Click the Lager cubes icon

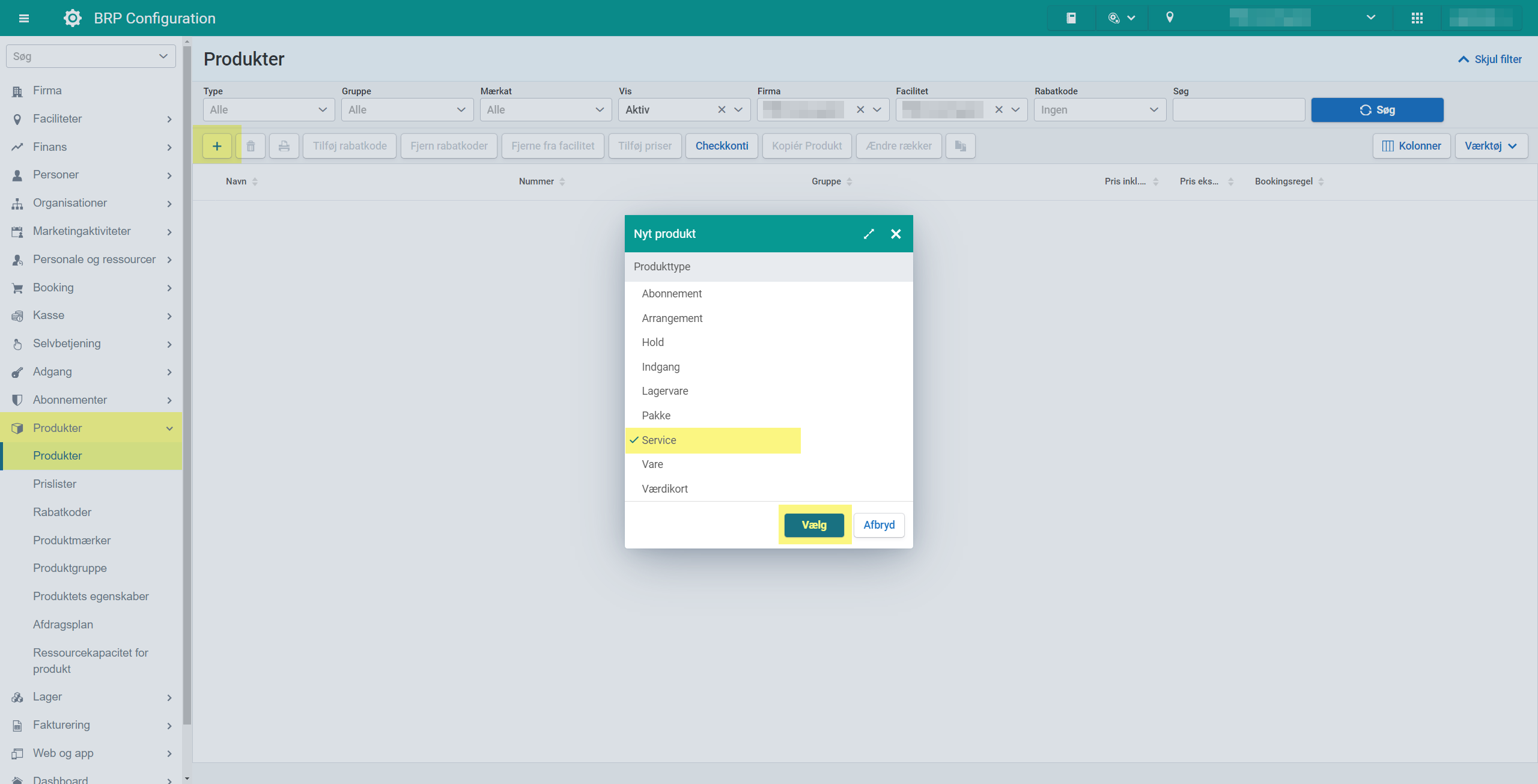[17, 697]
